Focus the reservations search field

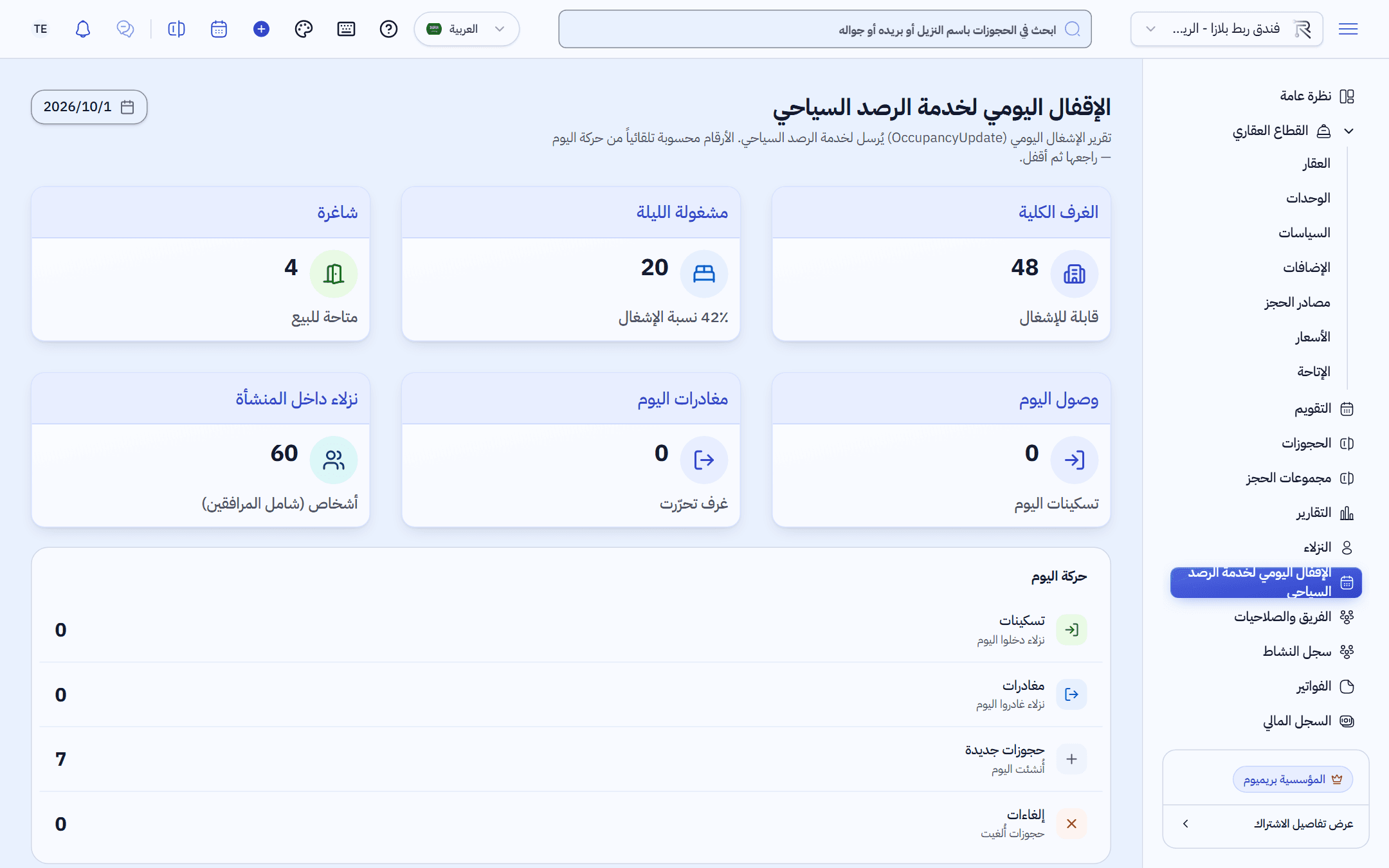(x=825, y=29)
